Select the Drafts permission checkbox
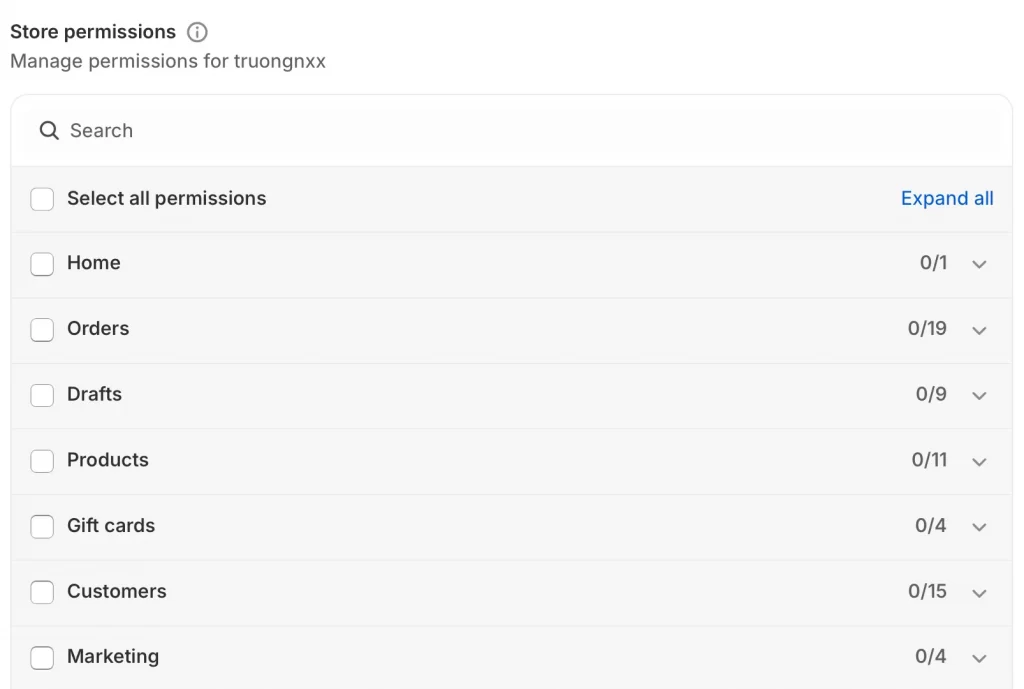This screenshot has height=689, width=1024. [x=42, y=395]
